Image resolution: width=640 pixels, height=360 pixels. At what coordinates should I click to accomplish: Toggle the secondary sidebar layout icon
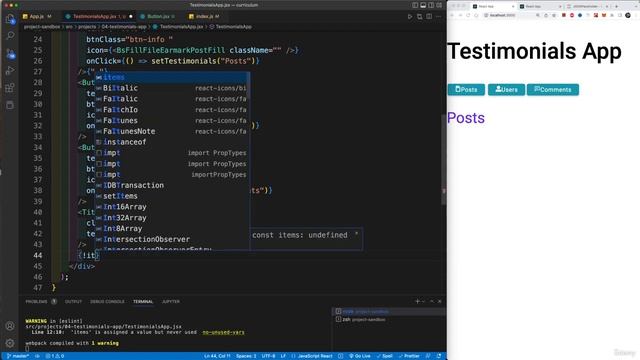pos(431,5)
